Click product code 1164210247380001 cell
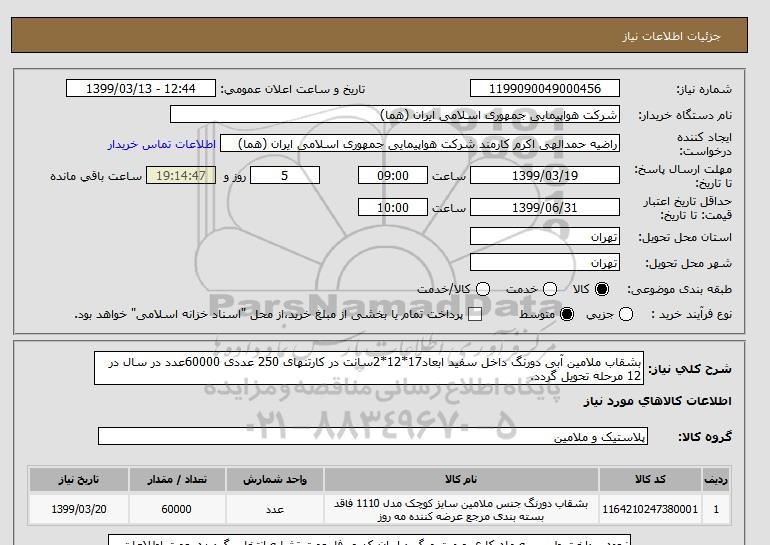This screenshot has height=545, width=770. [650, 509]
